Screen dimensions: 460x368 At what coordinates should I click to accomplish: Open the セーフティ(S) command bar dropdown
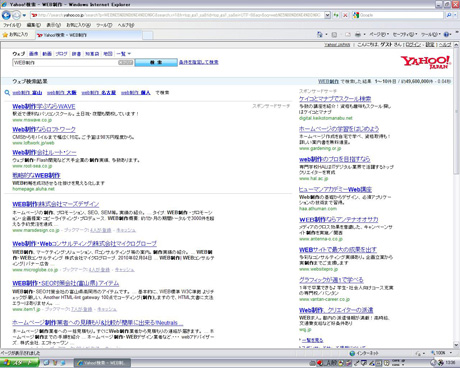click(405, 34)
